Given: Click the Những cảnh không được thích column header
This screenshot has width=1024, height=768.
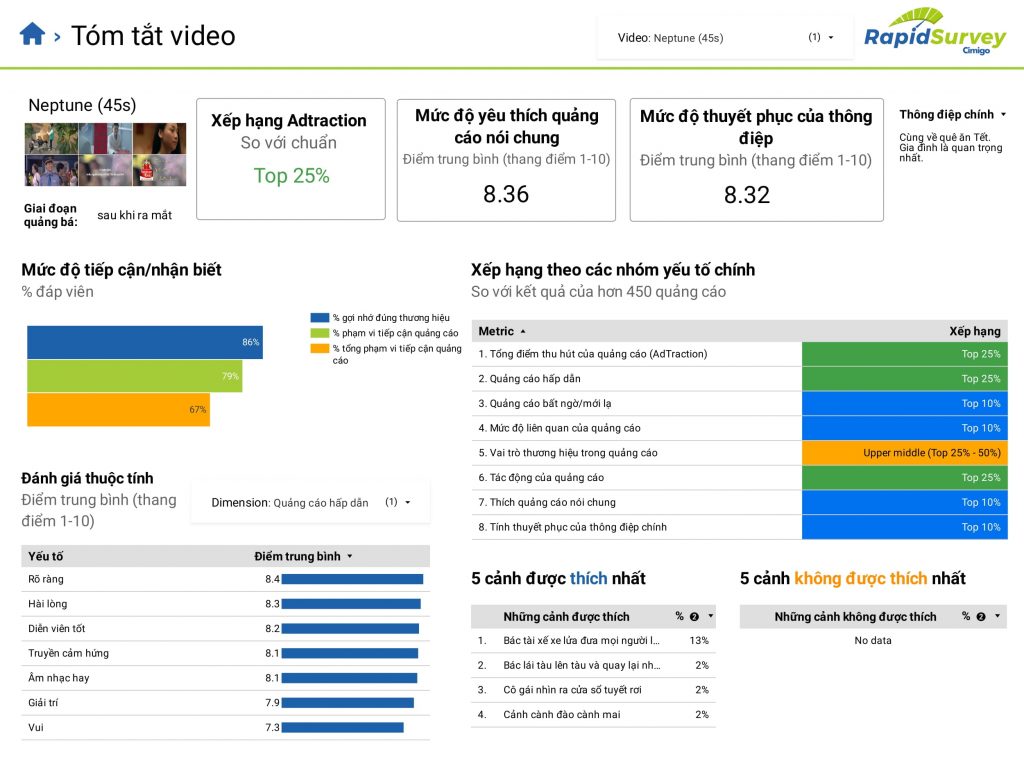Looking at the screenshot, I should pyautogui.click(x=855, y=616).
